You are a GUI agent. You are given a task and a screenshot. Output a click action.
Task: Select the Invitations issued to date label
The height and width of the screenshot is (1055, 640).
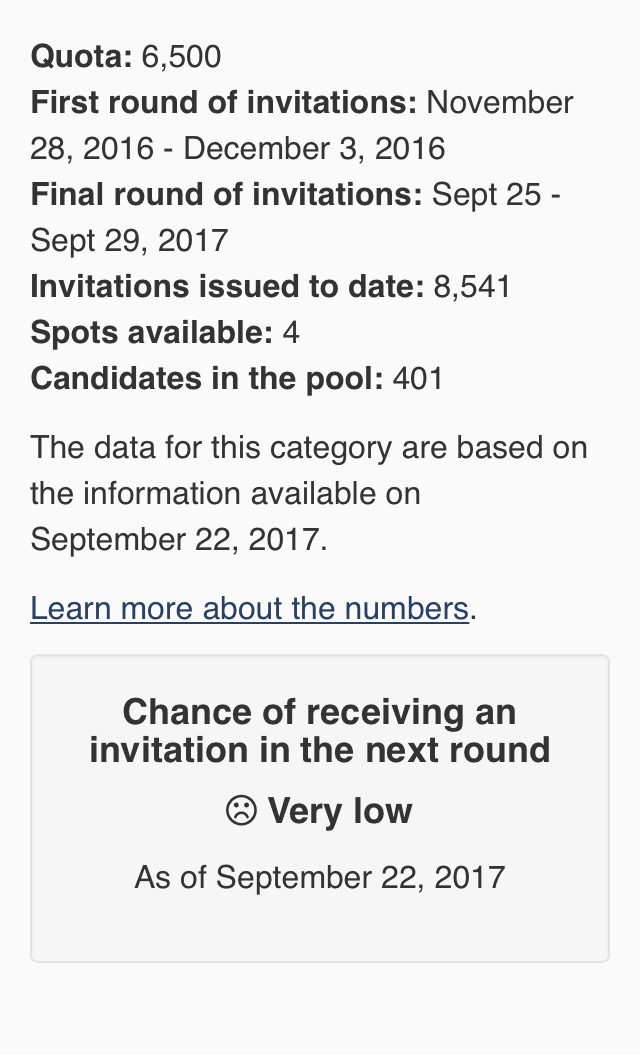(227, 287)
